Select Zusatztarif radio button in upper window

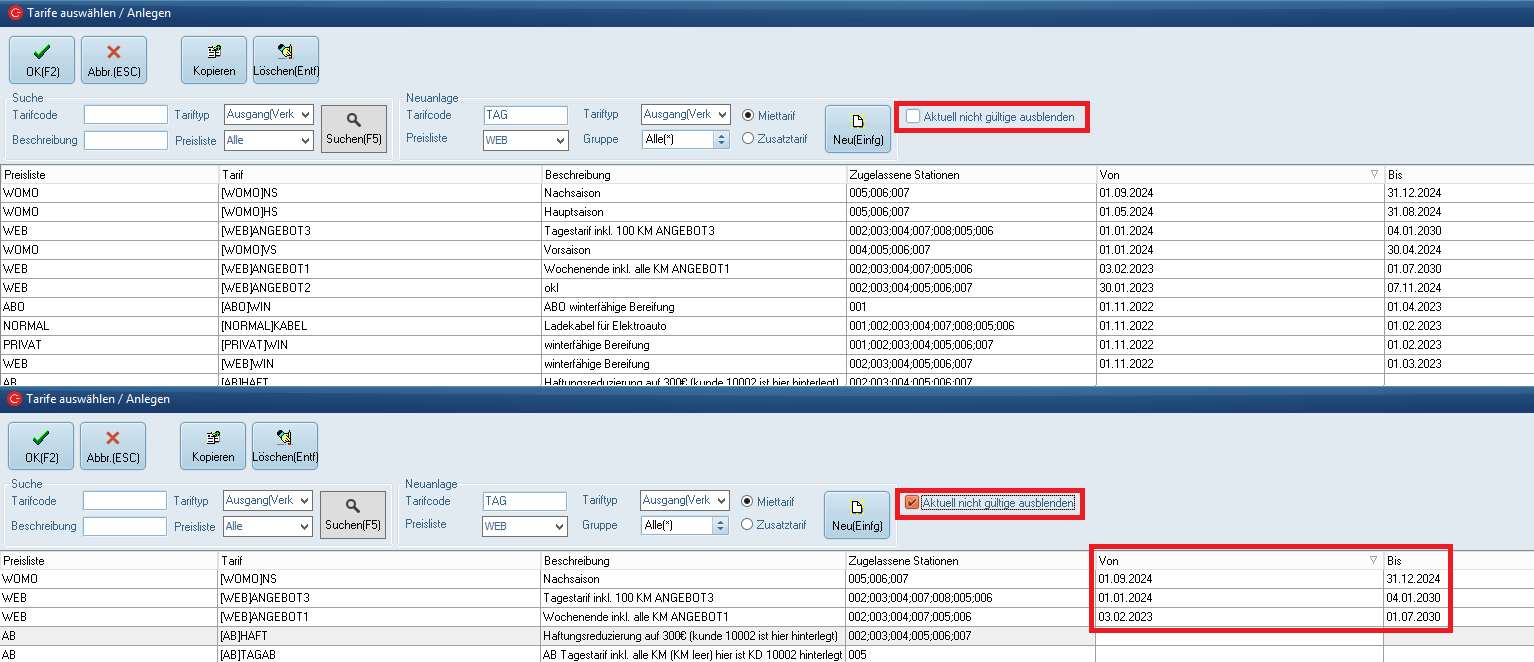tap(748, 139)
